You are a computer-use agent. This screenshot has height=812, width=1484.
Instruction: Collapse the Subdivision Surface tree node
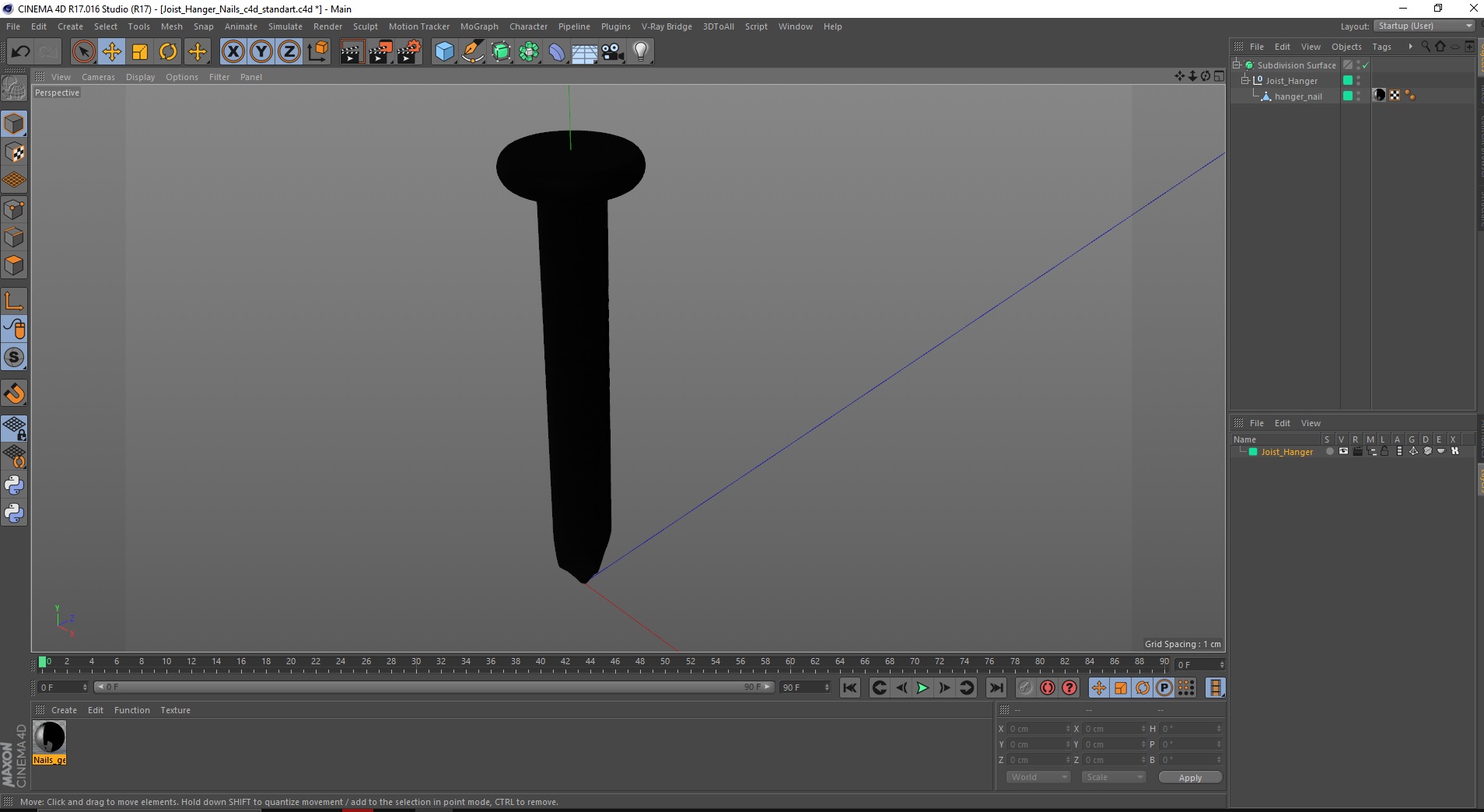1236,65
